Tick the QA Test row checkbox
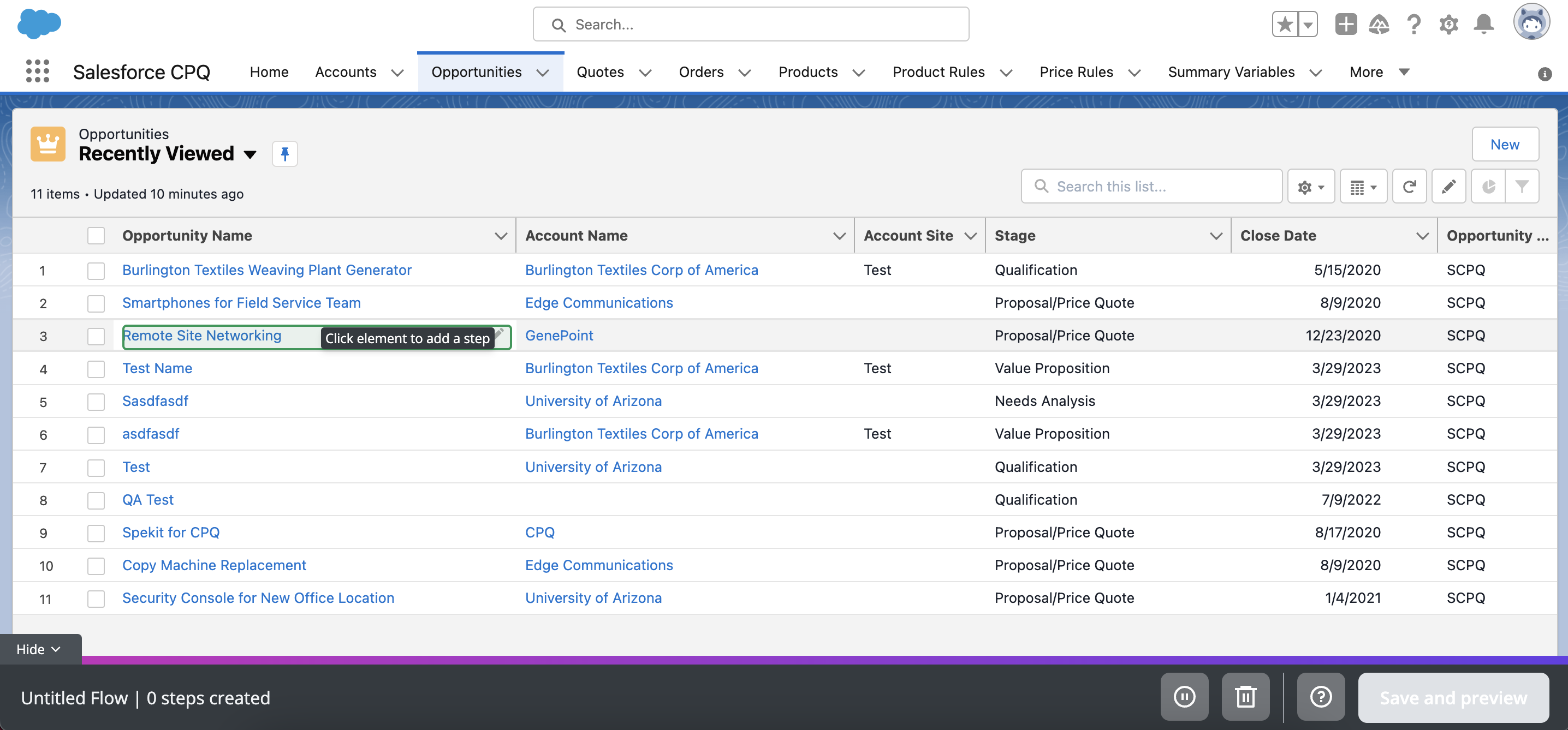Screen dimensions: 1568x730 [x=96, y=501]
